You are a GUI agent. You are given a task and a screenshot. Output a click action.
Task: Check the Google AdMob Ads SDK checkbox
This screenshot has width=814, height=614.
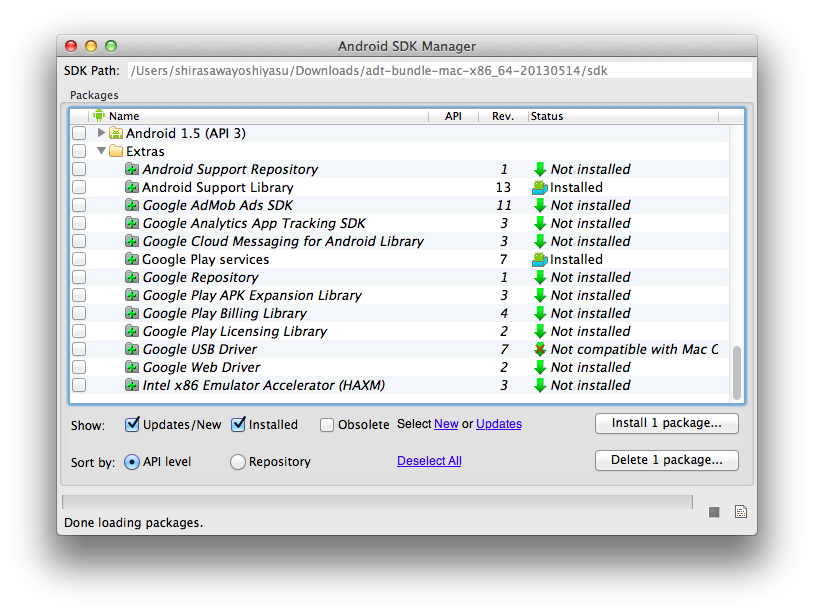[x=79, y=205]
